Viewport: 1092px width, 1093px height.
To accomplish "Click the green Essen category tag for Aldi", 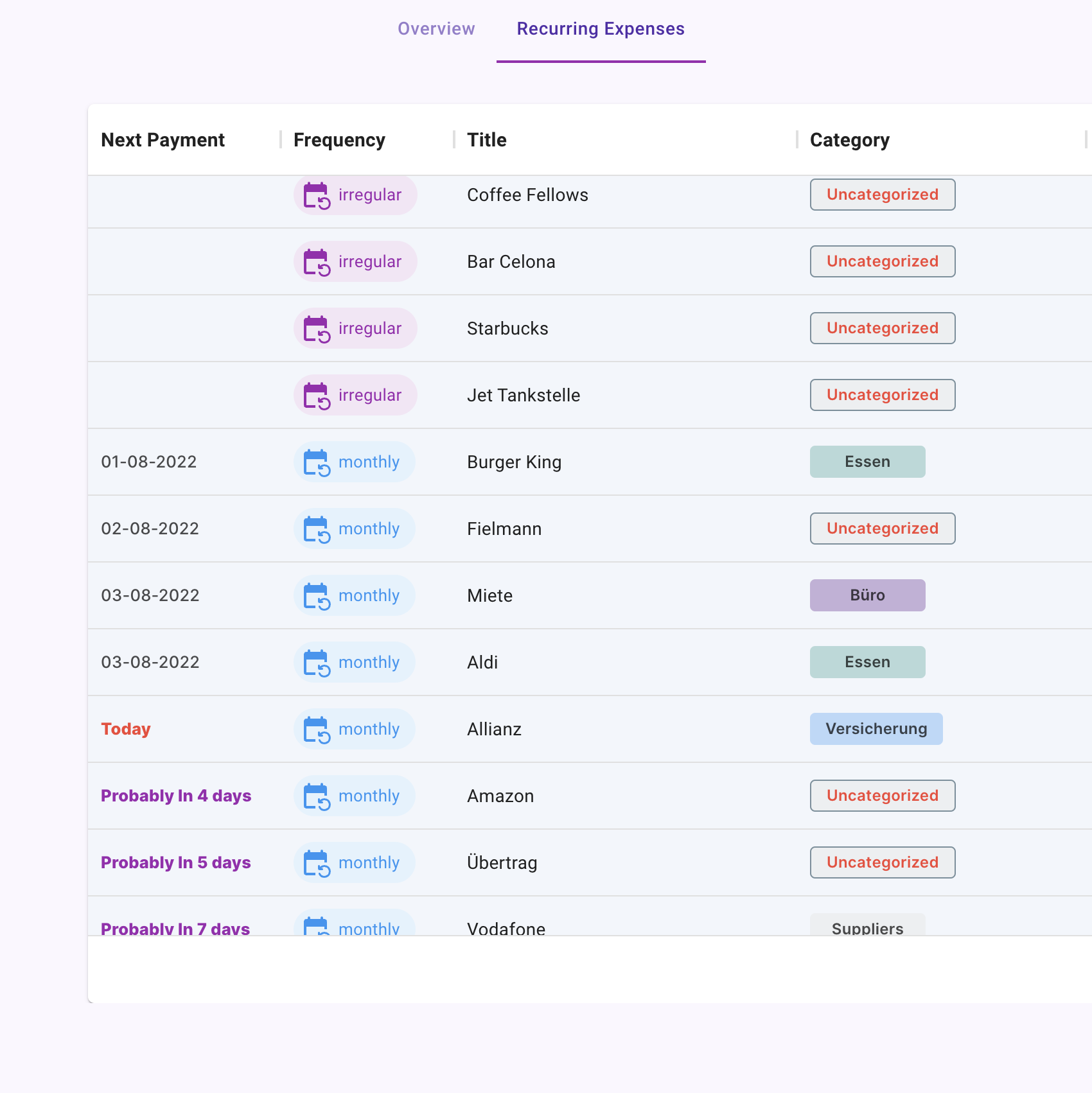I will pyautogui.click(x=867, y=662).
